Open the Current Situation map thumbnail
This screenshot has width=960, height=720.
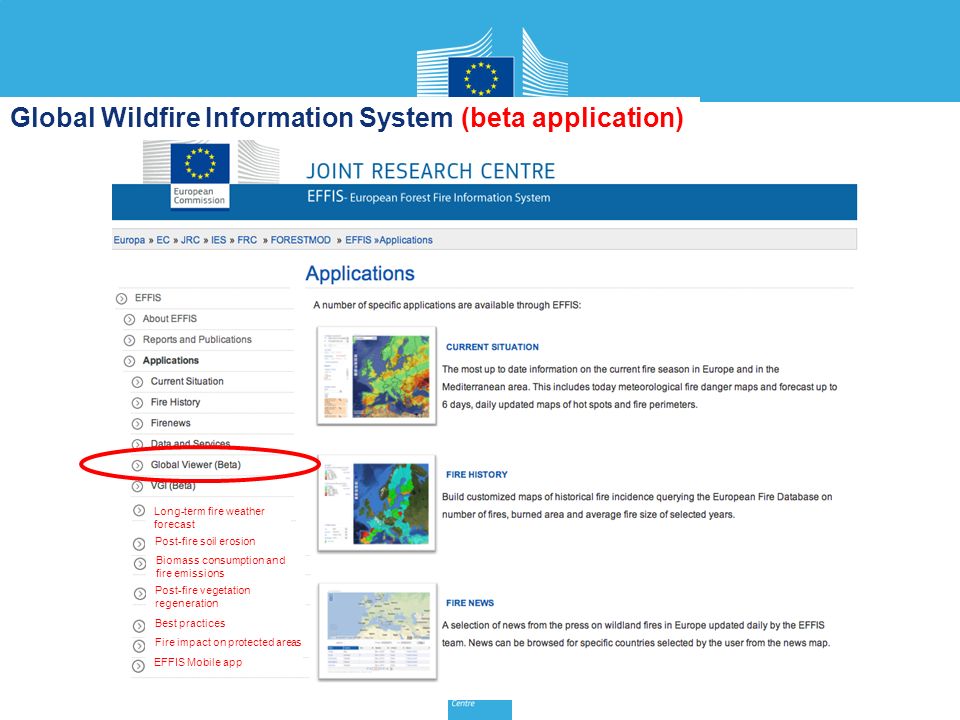[x=377, y=376]
